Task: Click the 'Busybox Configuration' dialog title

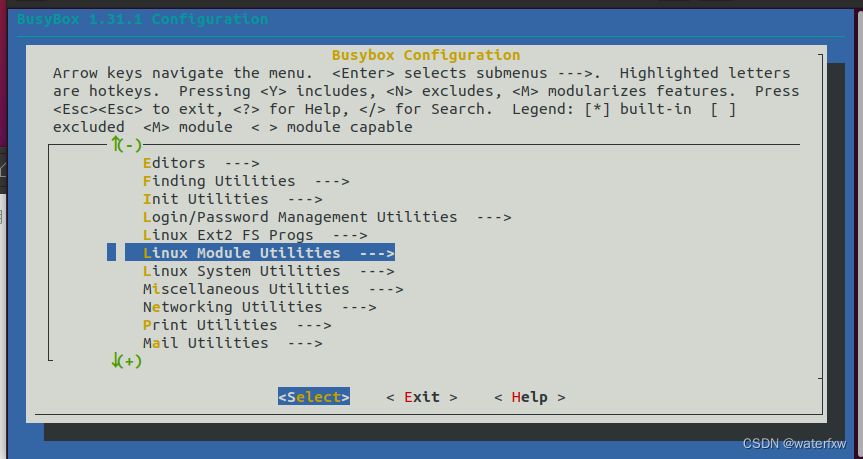Action: point(426,55)
